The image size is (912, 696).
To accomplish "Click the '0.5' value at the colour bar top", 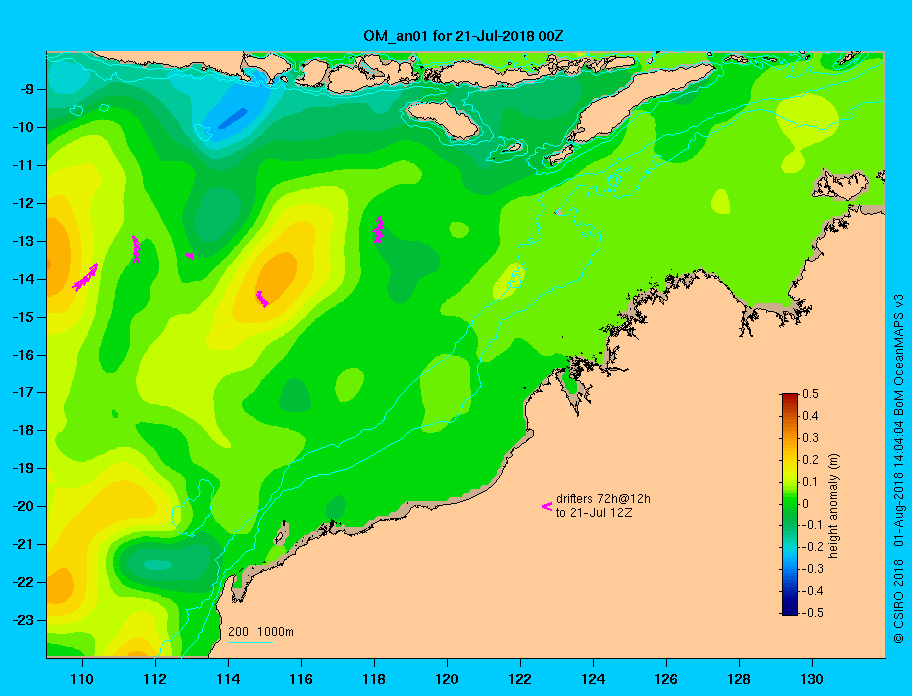I will pos(810,394).
